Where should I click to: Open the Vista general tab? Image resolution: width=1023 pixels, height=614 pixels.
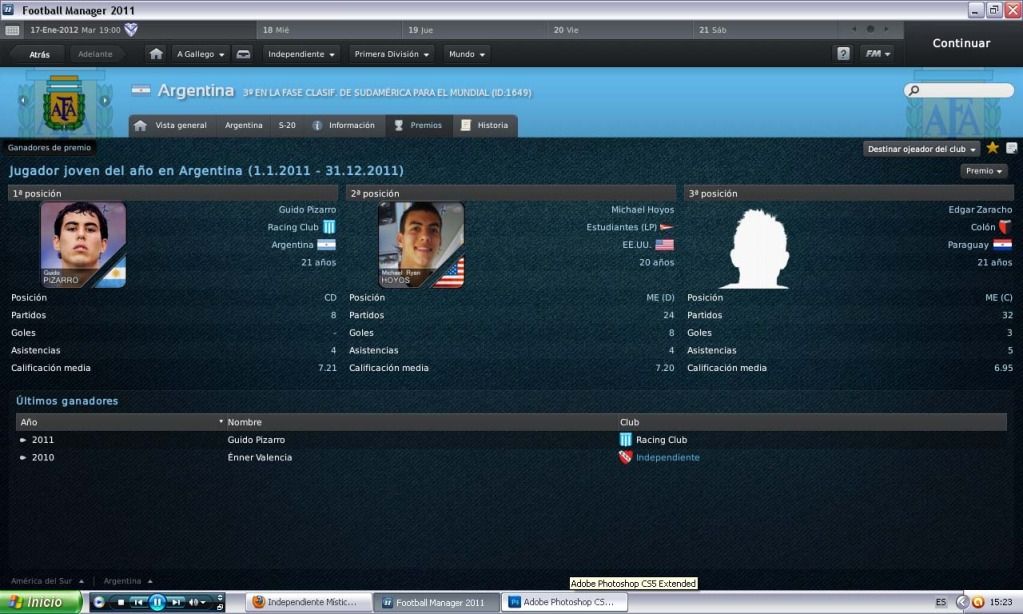point(171,125)
